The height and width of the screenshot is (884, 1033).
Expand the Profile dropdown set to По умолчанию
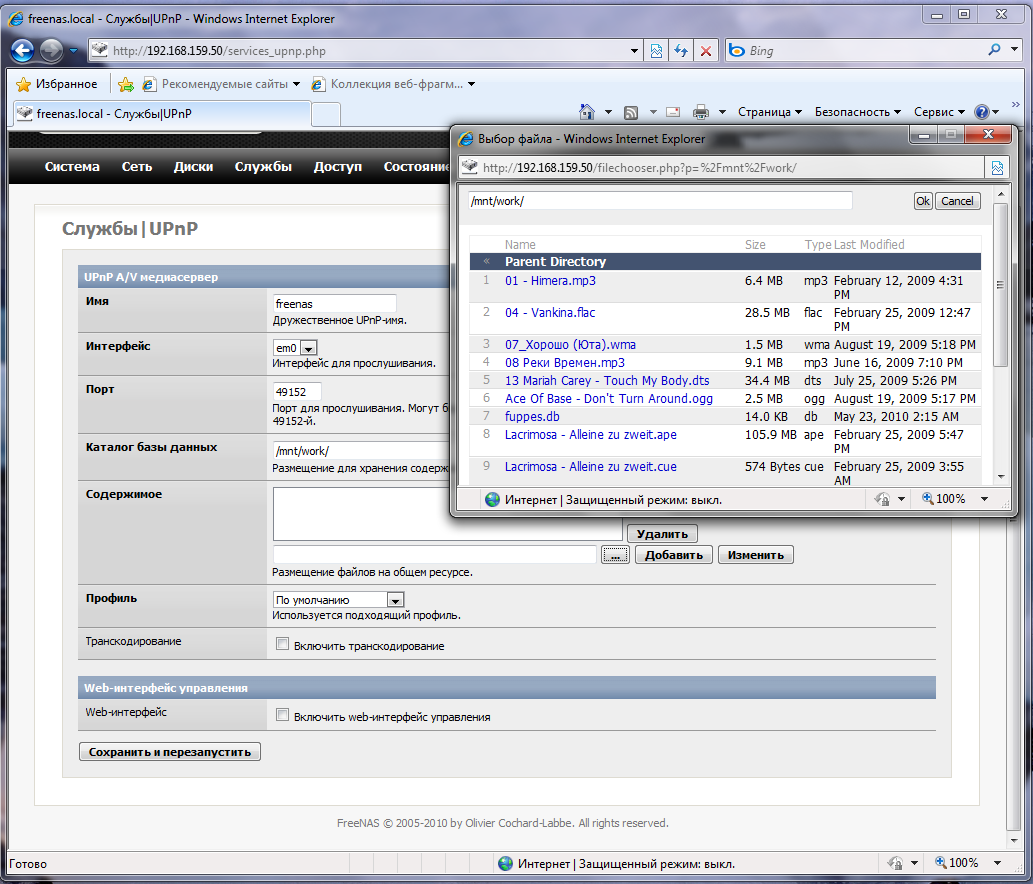pyautogui.click(x=395, y=600)
